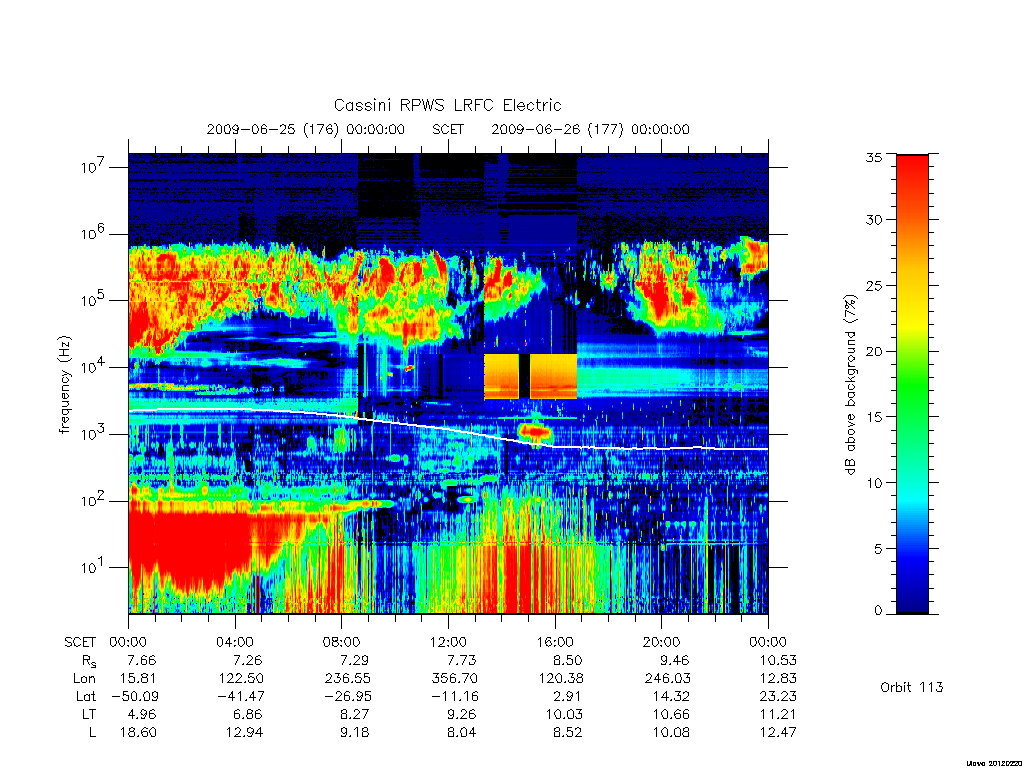Image resolution: width=1024 pixels, height=768 pixels.
Task: Click the left orange wideband inset block
Action: pos(502,376)
